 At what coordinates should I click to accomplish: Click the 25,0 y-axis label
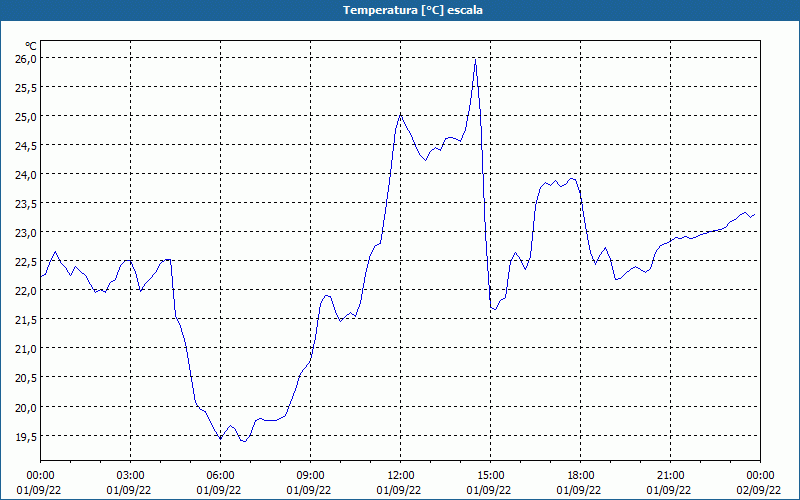pos(27,117)
